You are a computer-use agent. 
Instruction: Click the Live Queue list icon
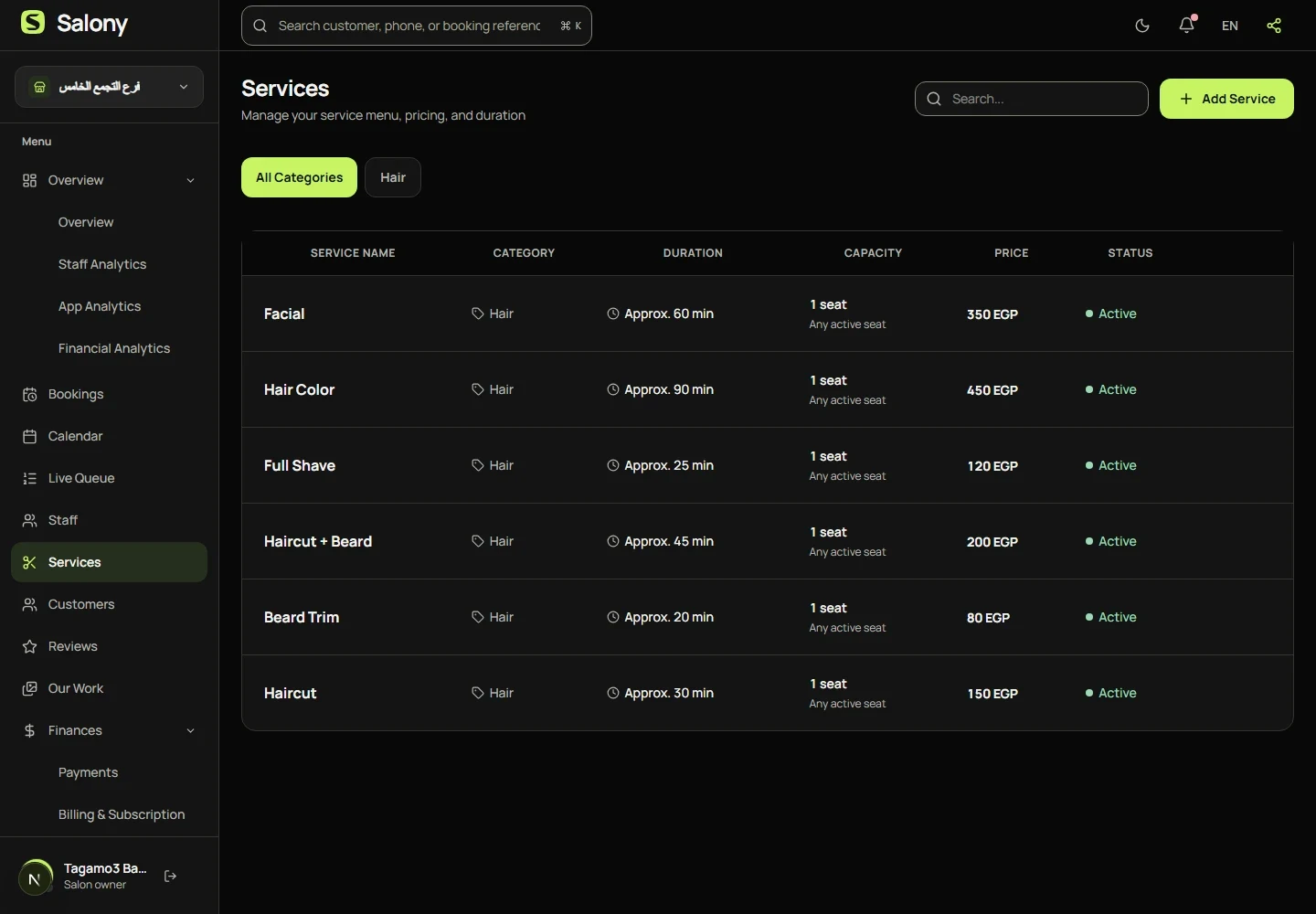(x=30, y=478)
